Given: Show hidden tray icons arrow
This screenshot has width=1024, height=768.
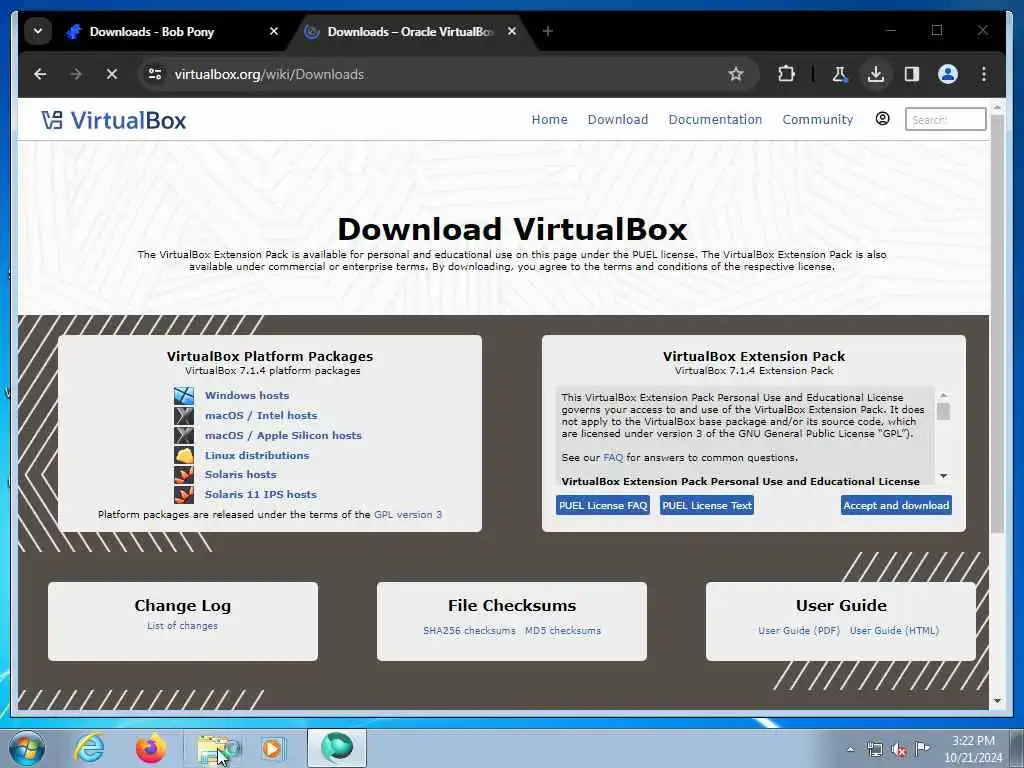Looking at the screenshot, I should (x=850, y=750).
